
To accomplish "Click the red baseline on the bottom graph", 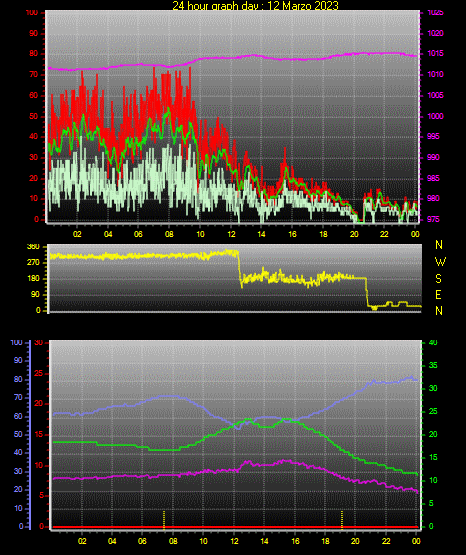I will click(235, 527).
